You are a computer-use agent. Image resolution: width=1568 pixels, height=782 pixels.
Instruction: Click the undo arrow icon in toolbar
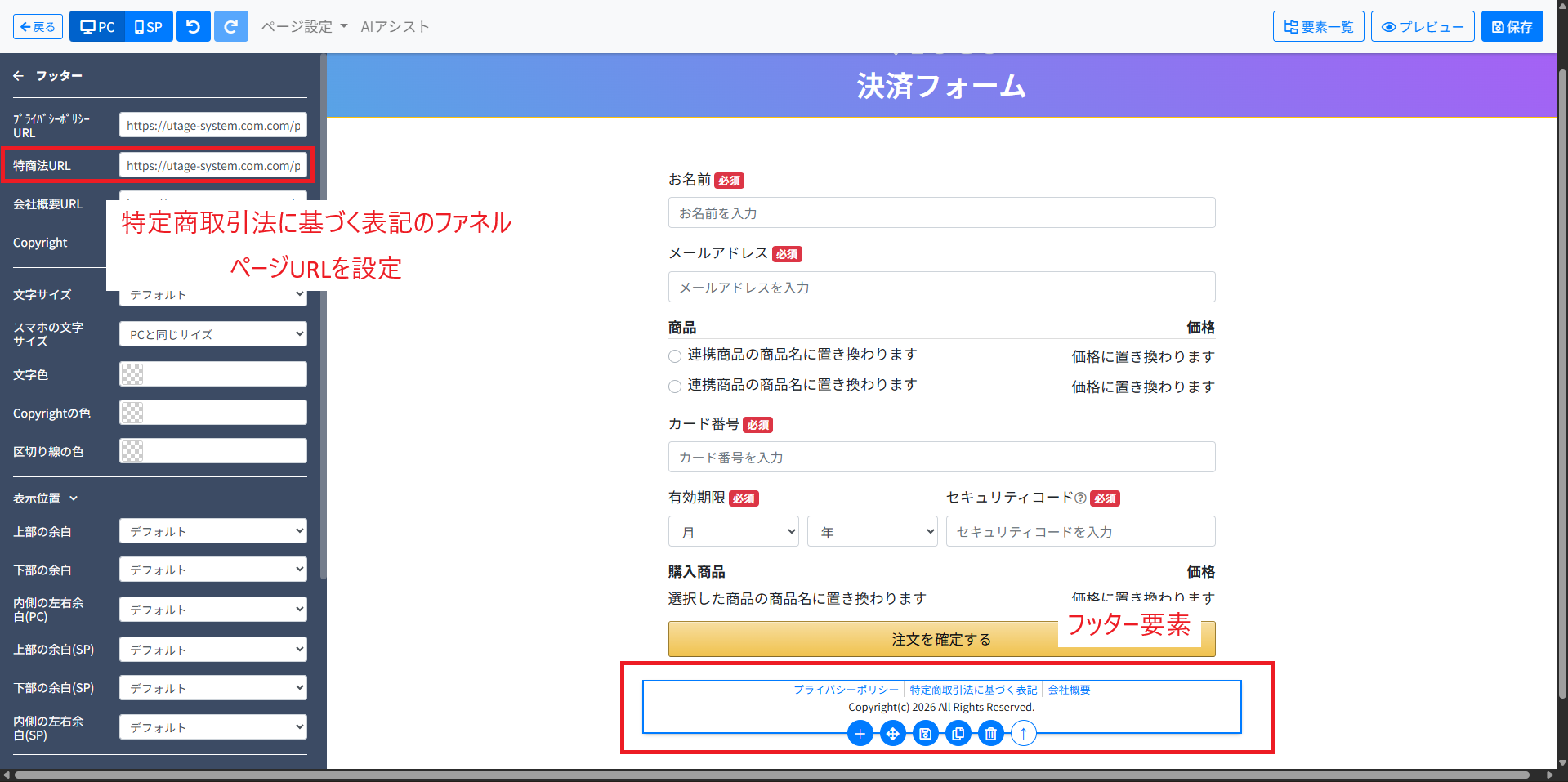(x=193, y=27)
